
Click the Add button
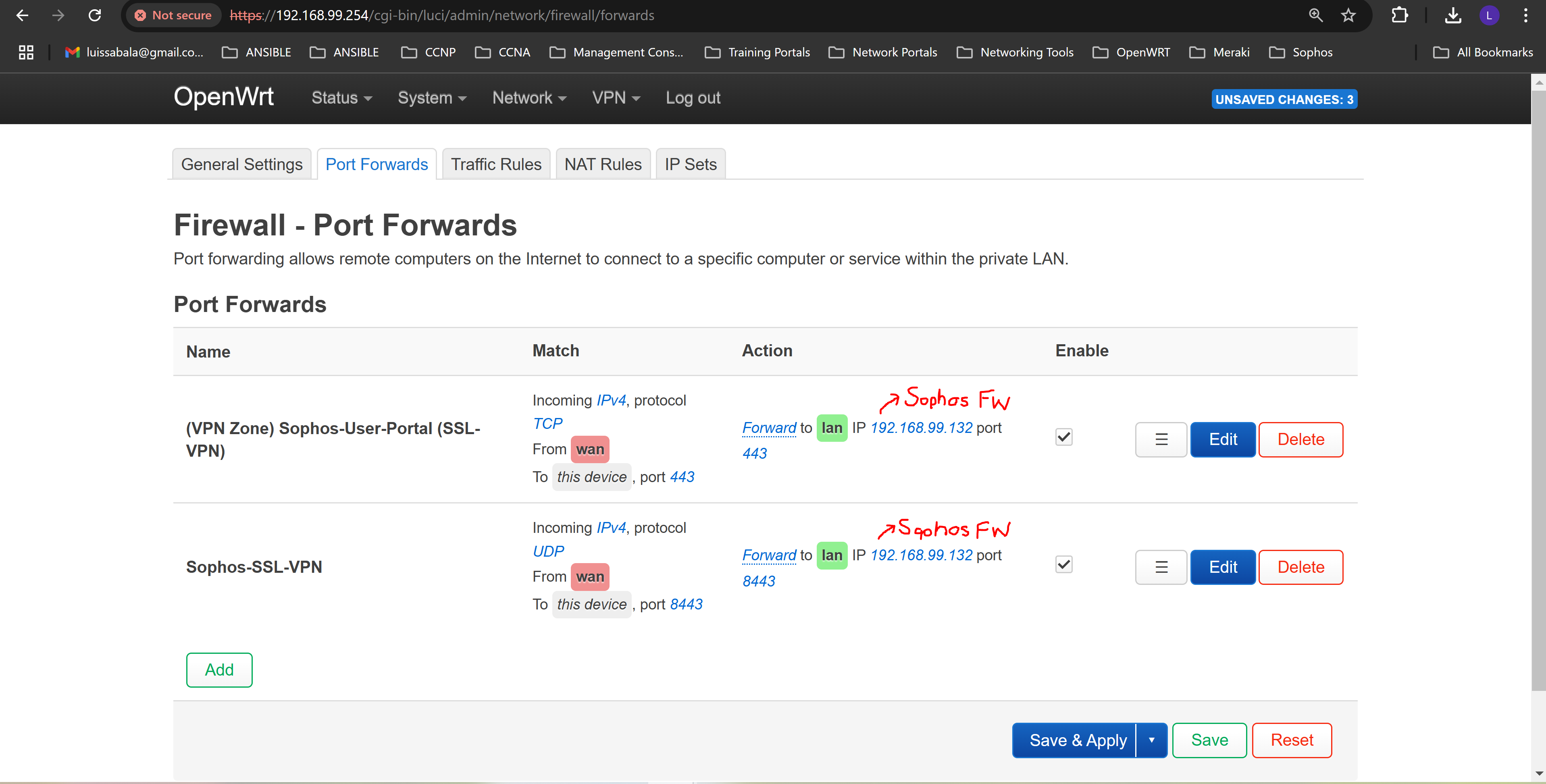(219, 670)
